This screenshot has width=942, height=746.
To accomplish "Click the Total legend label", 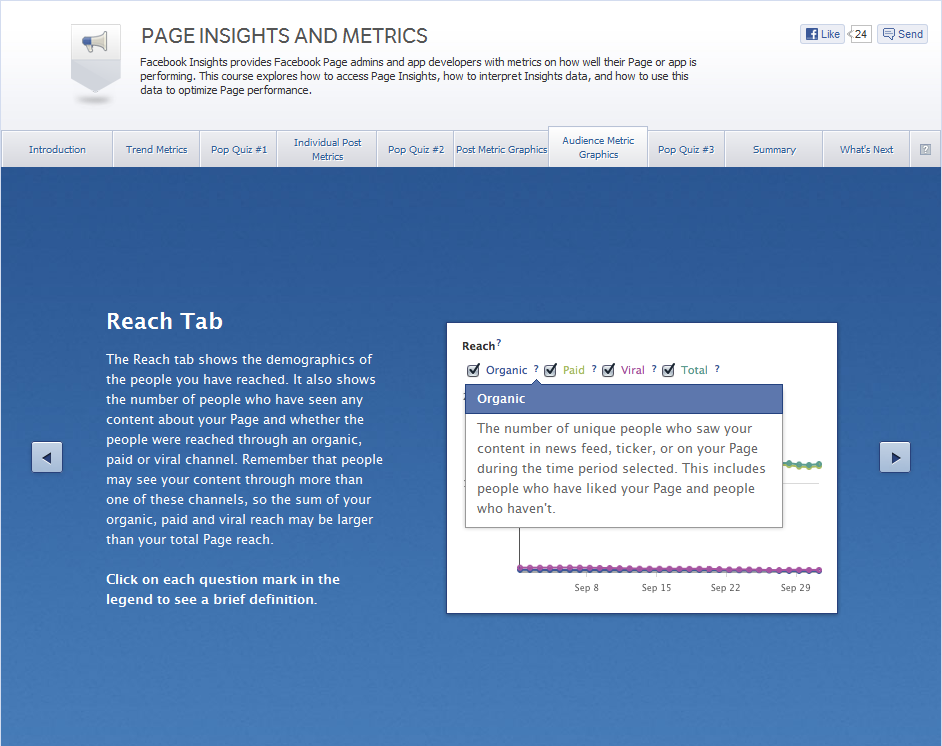I will coord(694,370).
